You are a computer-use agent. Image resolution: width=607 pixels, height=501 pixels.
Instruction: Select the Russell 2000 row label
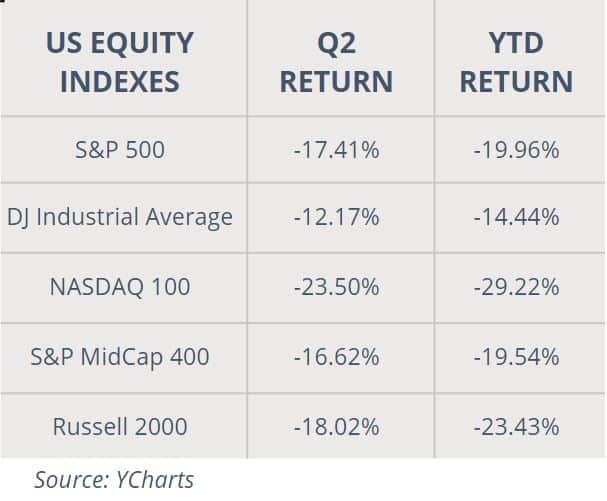120,427
